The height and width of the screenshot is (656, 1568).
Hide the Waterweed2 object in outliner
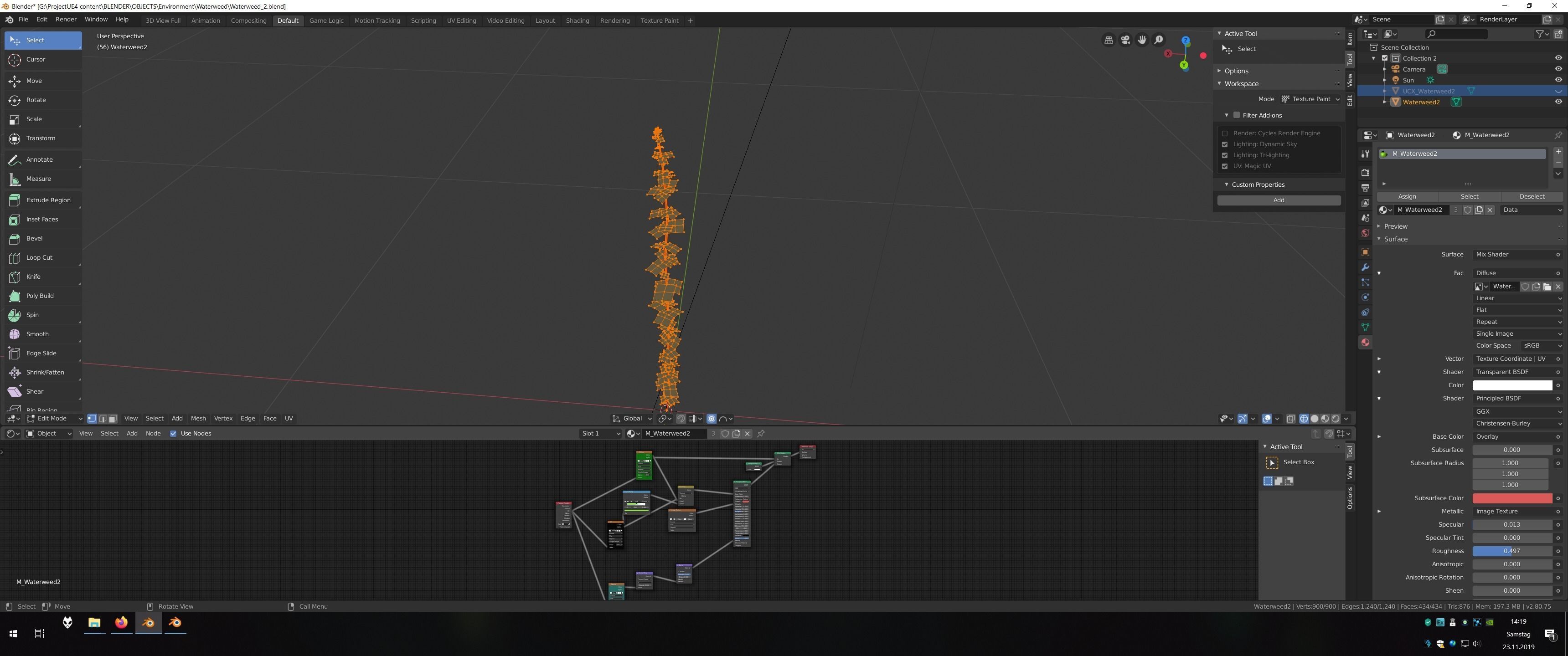pos(1558,102)
